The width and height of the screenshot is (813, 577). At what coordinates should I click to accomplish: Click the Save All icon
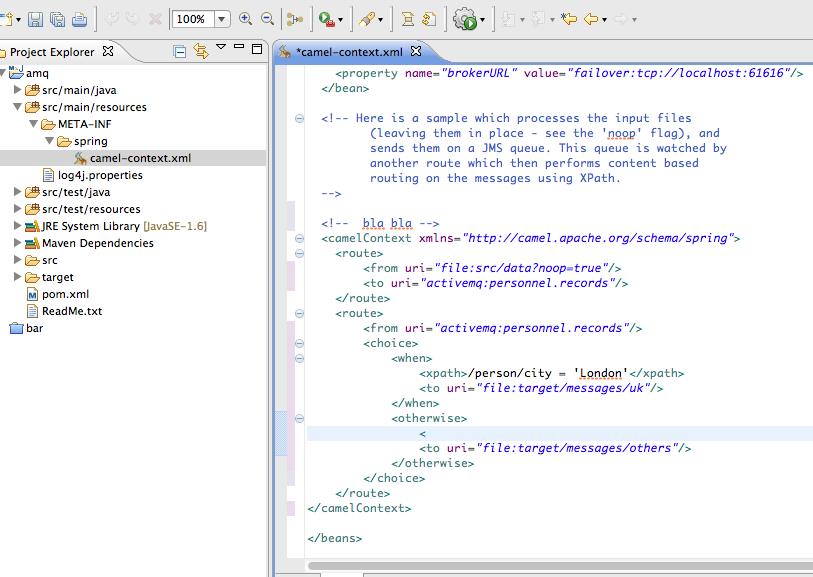57,19
